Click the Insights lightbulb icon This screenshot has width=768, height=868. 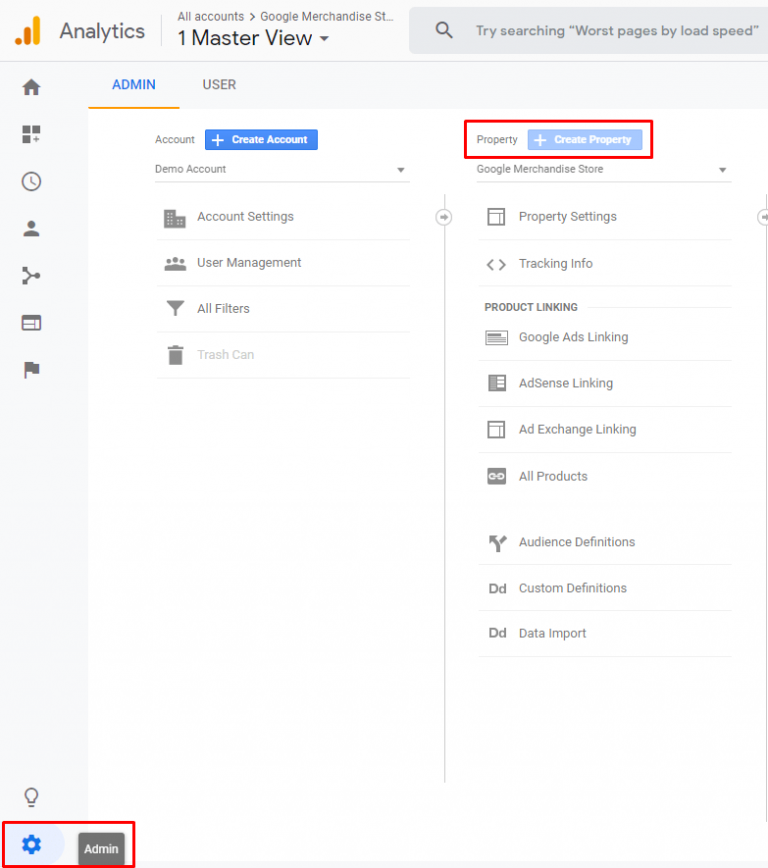(x=31, y=797)
